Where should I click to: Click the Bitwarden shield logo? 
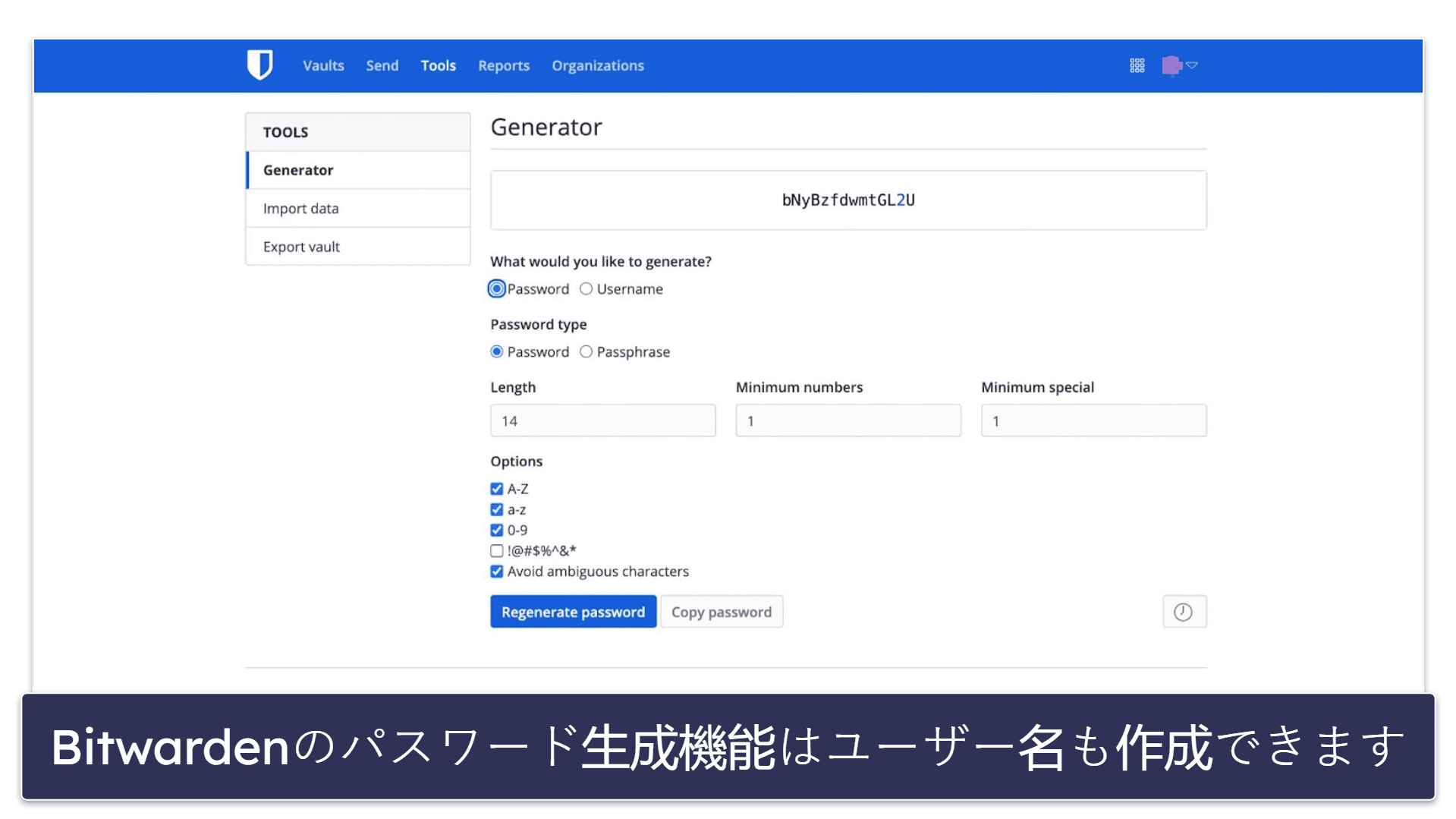(259, 65)
